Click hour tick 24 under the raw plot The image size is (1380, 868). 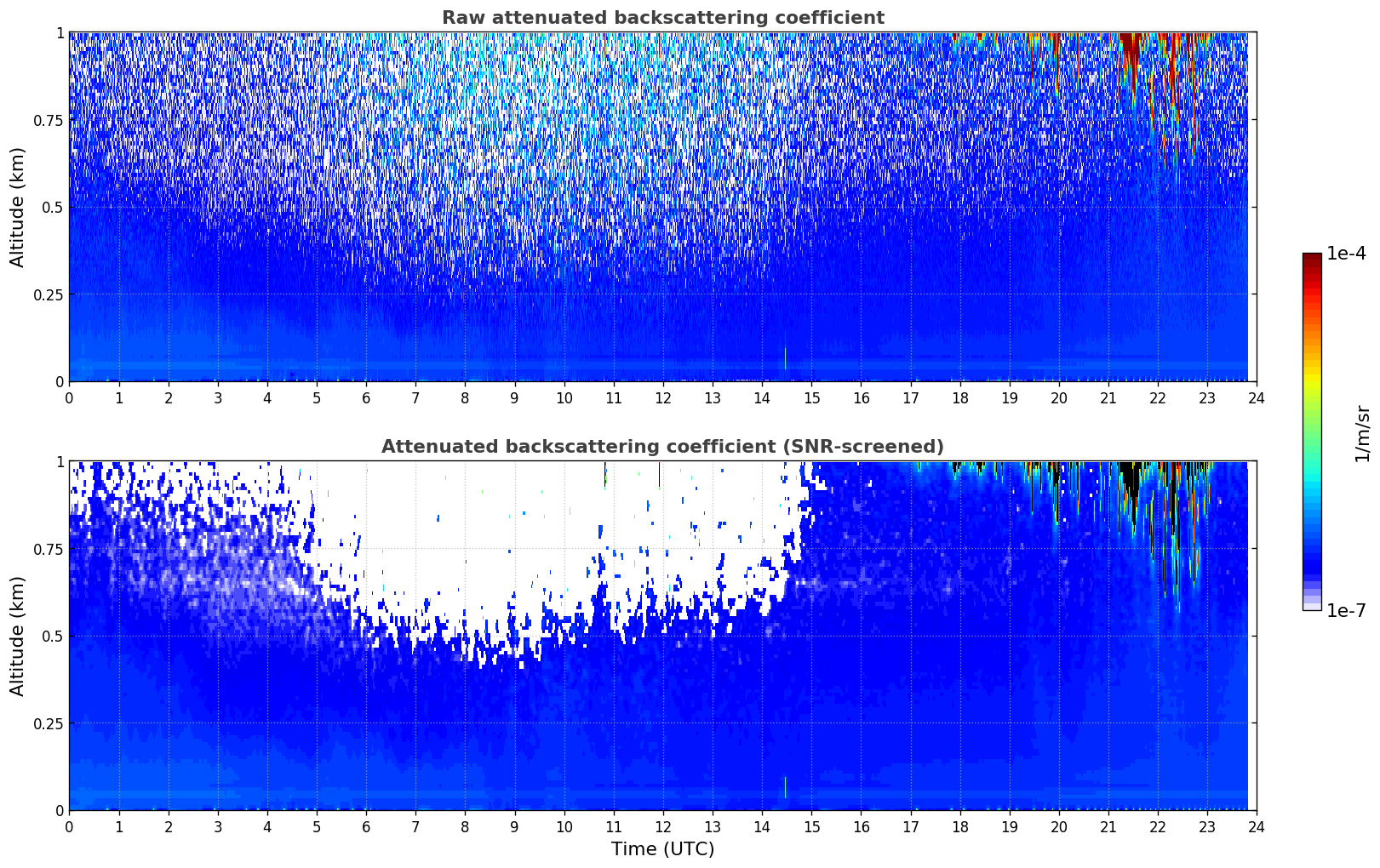1257,397
